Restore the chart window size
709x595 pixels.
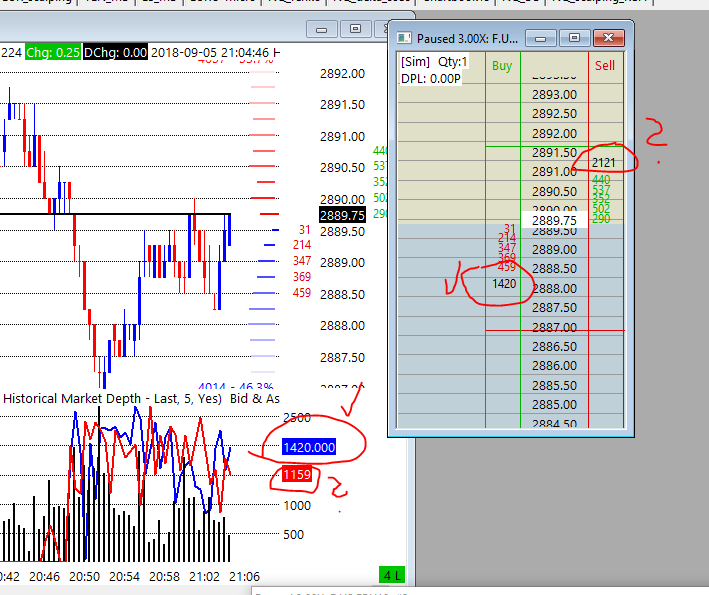[355, 29]
